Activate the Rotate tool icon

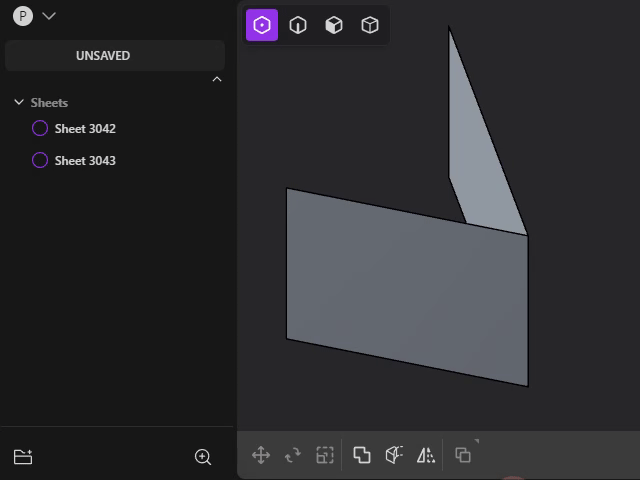point(293,455)
